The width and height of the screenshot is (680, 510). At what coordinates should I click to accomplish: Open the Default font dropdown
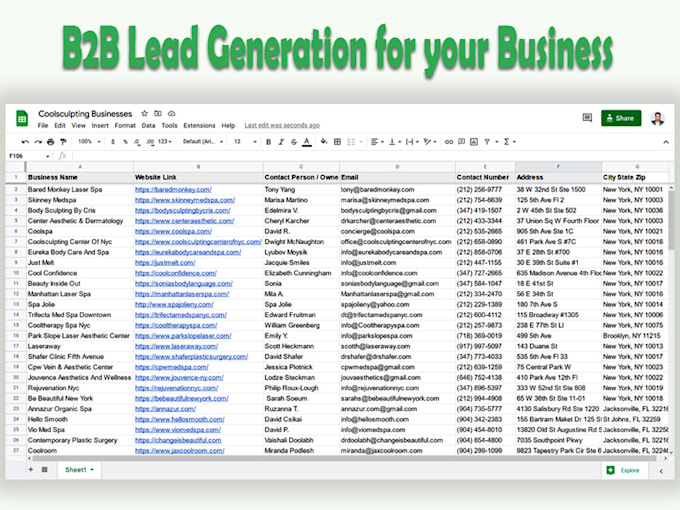click(x=203, y=142)
